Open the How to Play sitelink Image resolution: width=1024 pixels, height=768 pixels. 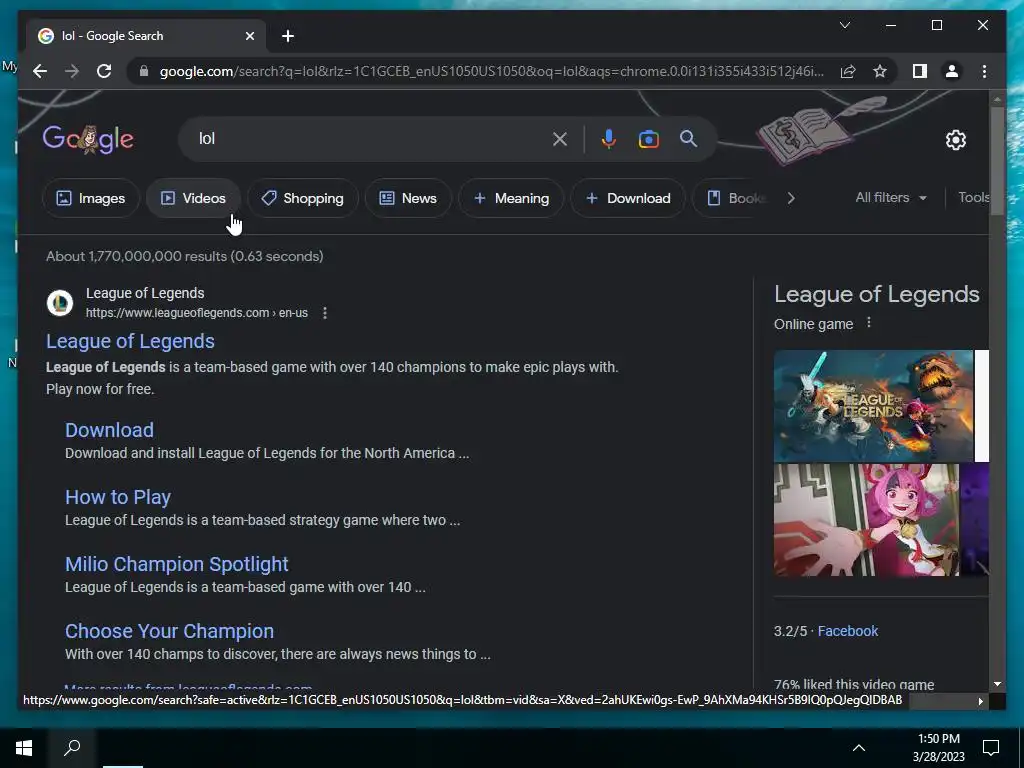(118, 497)
